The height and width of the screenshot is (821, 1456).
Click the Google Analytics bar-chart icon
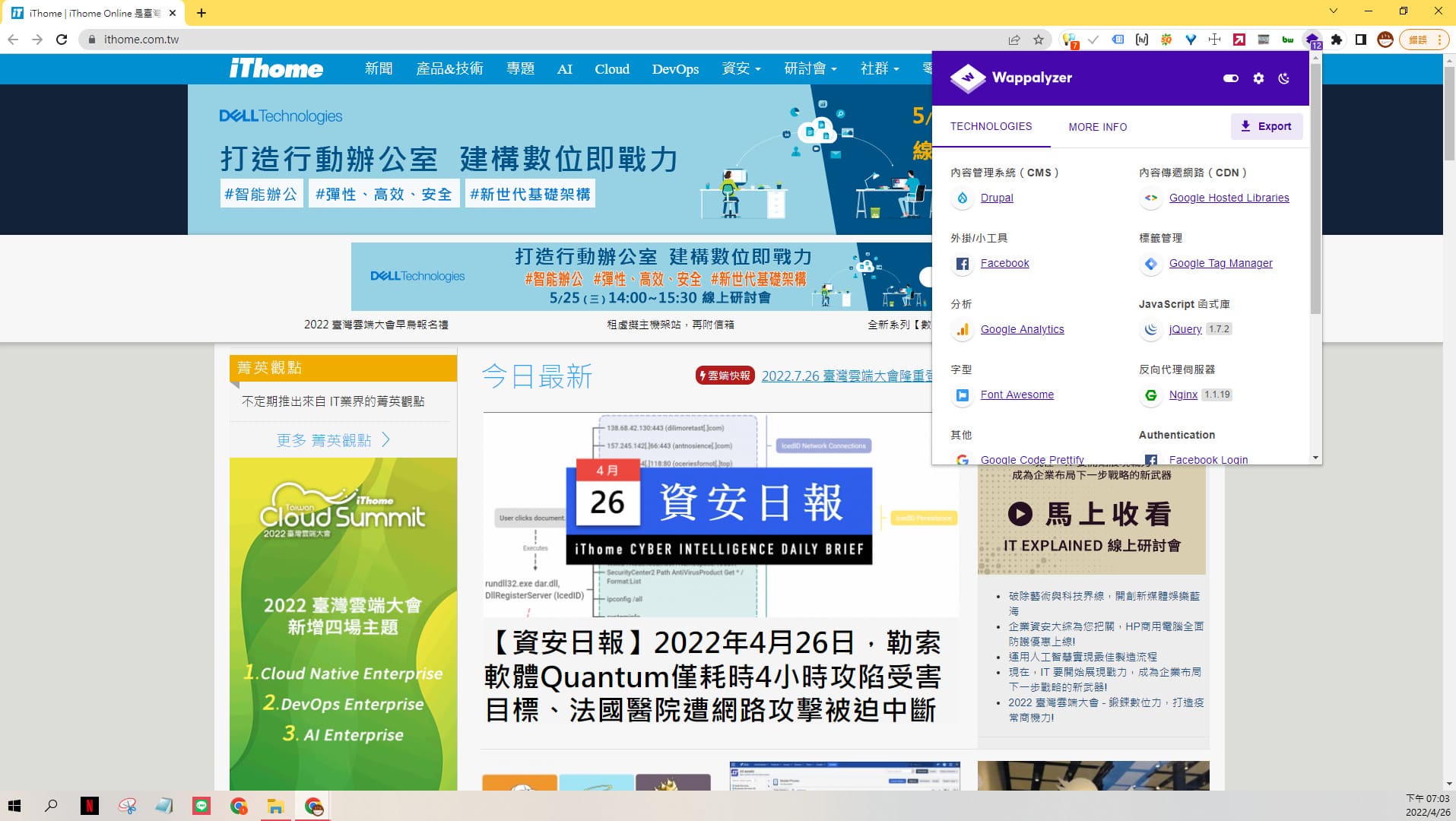(x=962, y=329)
